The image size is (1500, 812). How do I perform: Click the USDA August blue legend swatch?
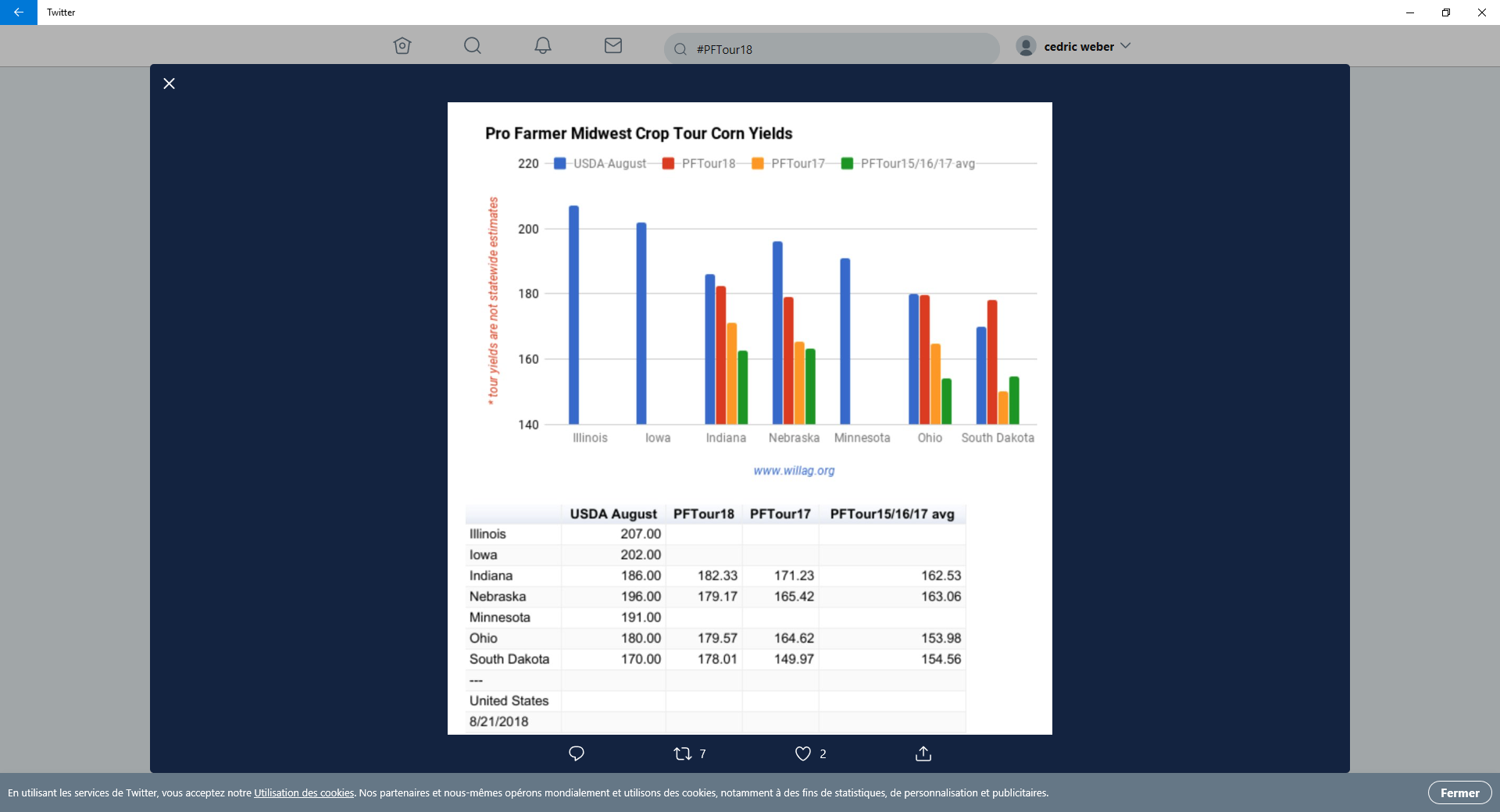(x=559, y=163)
